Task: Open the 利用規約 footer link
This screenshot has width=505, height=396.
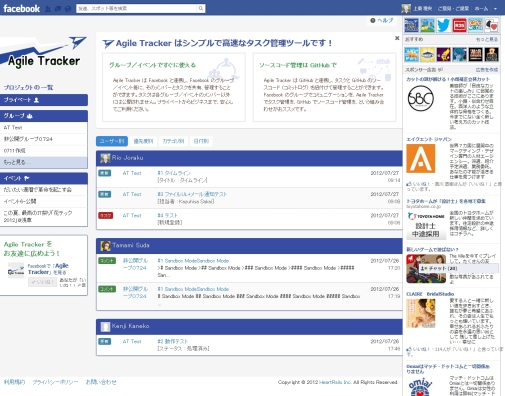Action: 14,382
